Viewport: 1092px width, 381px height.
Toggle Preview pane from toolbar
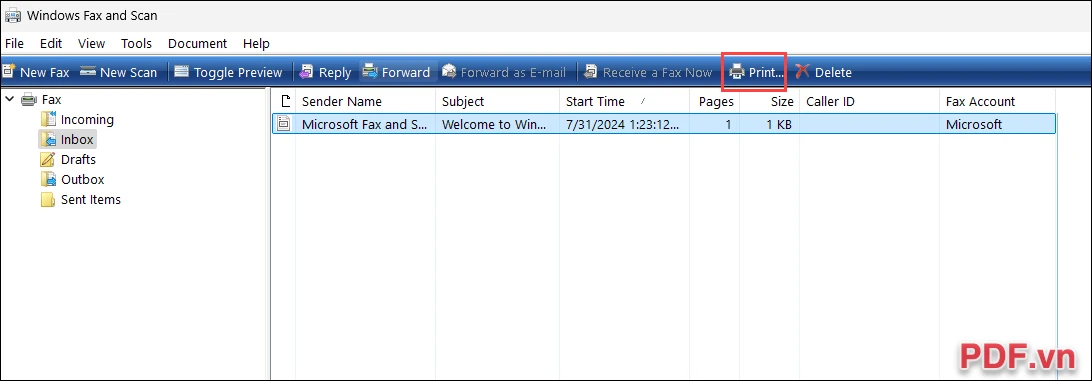228,72
